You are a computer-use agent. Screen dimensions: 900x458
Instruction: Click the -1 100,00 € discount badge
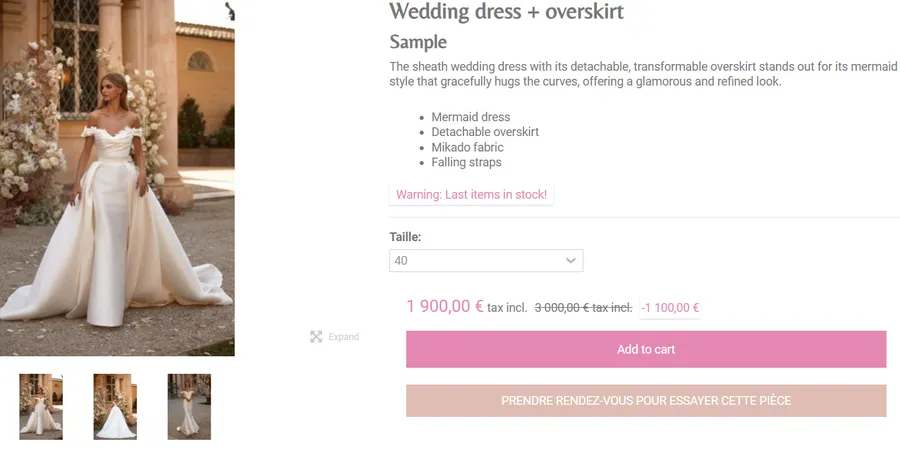(670, 308)
